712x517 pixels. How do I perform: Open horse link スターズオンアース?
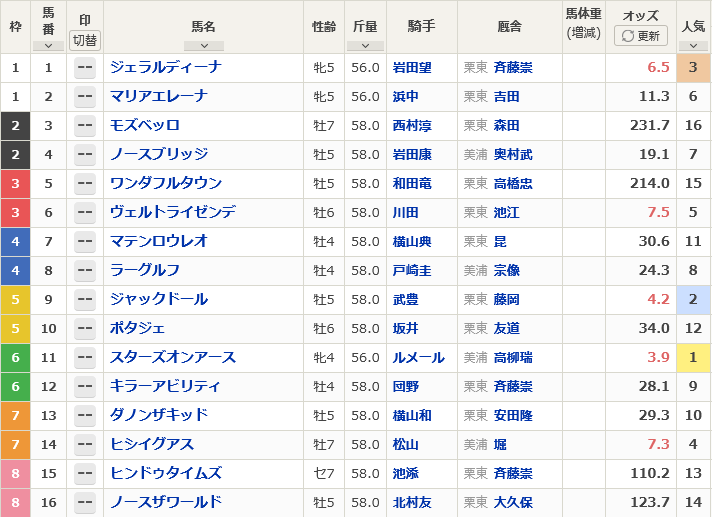(173, 357)
